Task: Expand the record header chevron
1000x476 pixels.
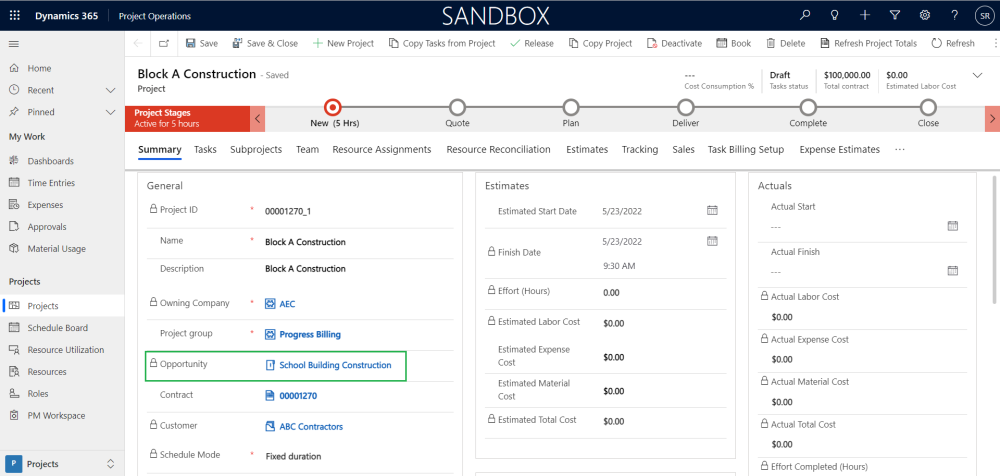Action: pos(977,76)
